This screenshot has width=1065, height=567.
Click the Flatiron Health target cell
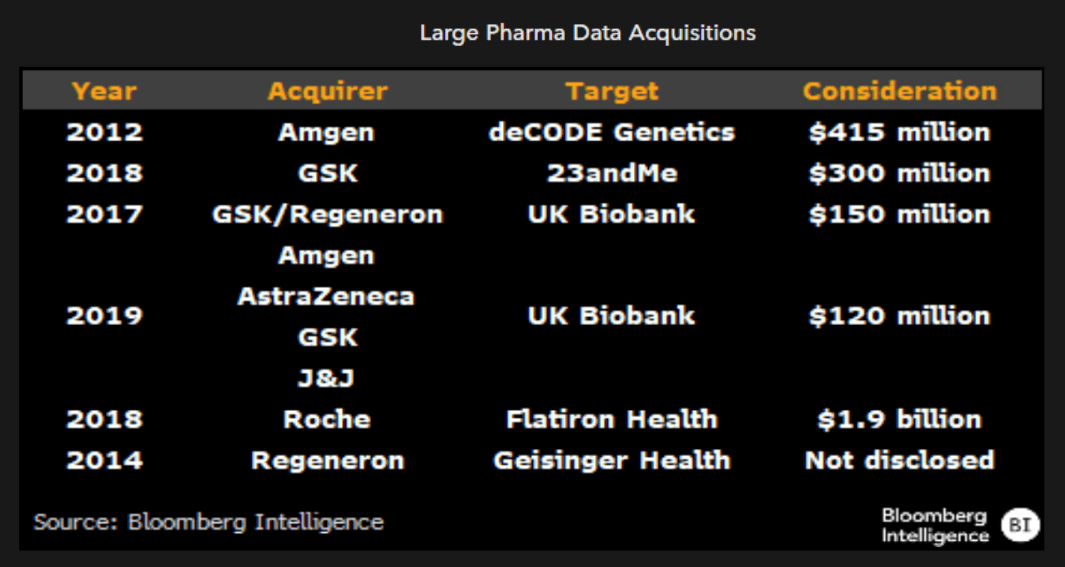click(x=612, y=419)
